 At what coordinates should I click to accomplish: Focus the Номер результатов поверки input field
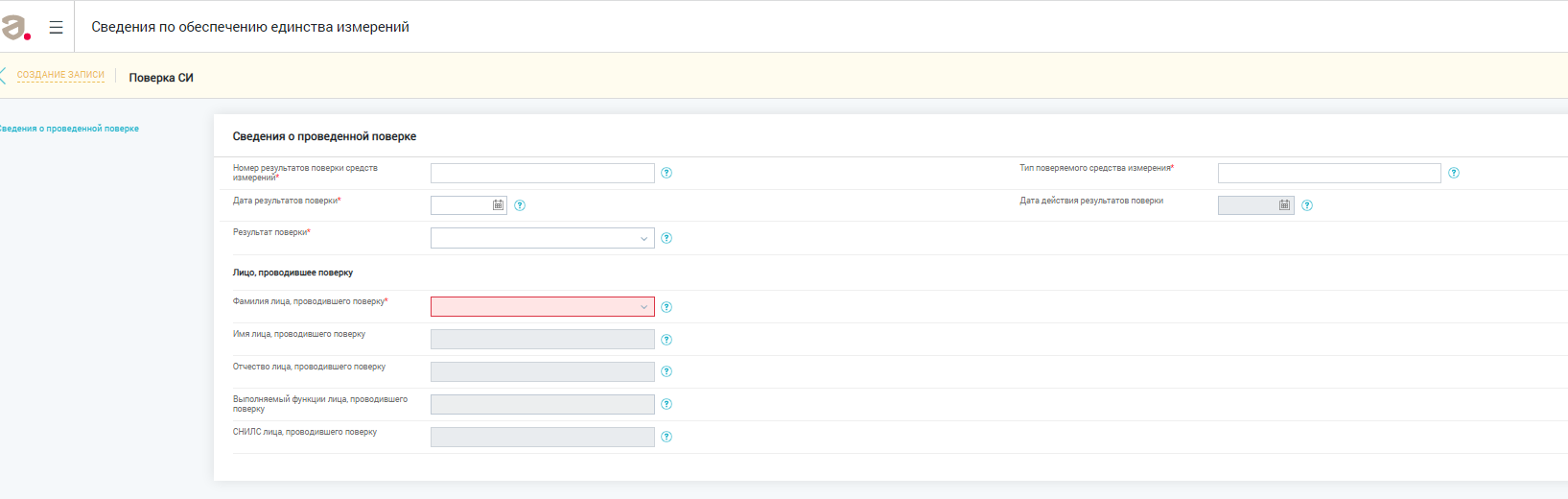tap(542, 173)
